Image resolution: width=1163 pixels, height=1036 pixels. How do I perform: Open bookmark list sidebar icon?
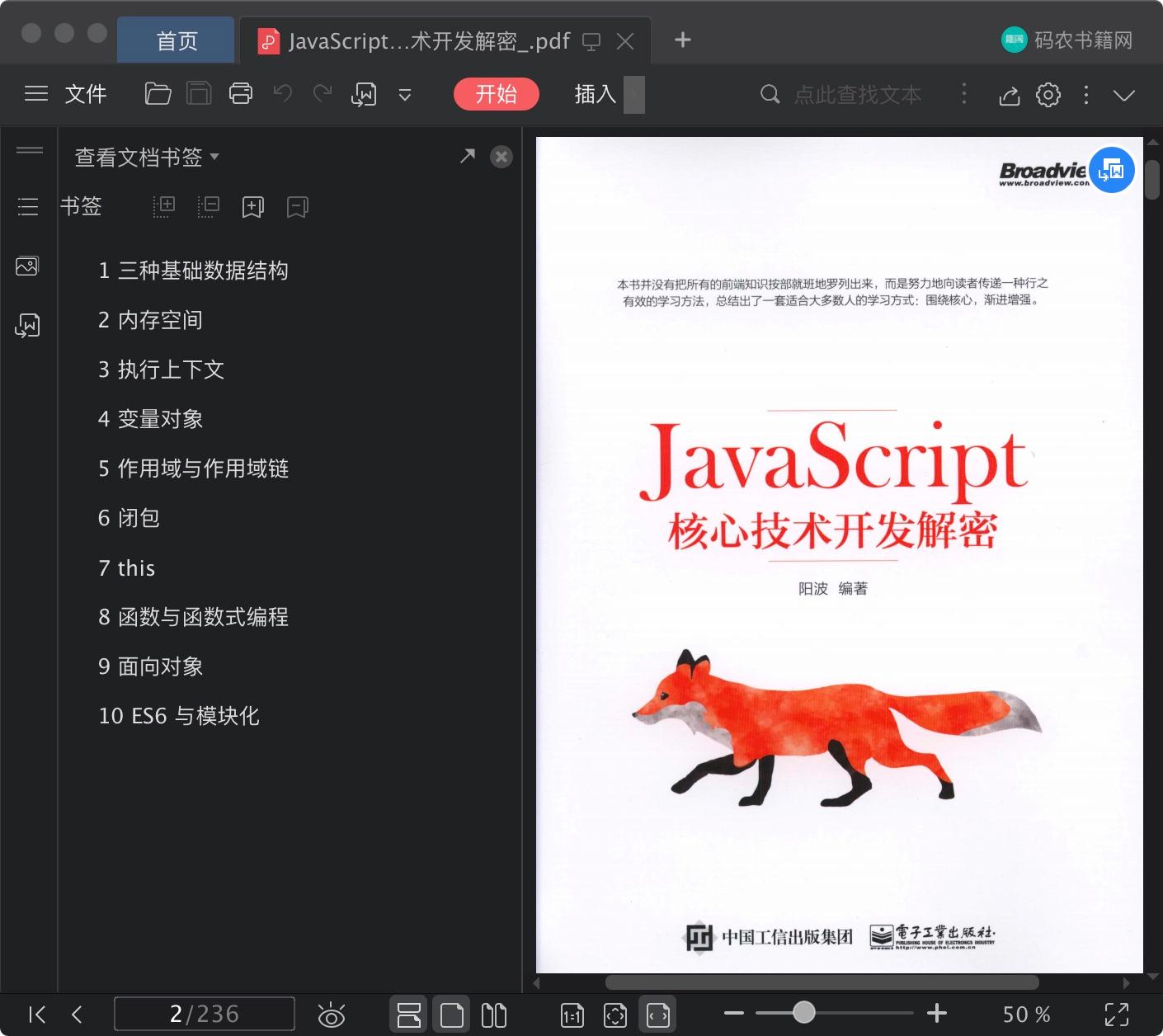pos(28,206)
